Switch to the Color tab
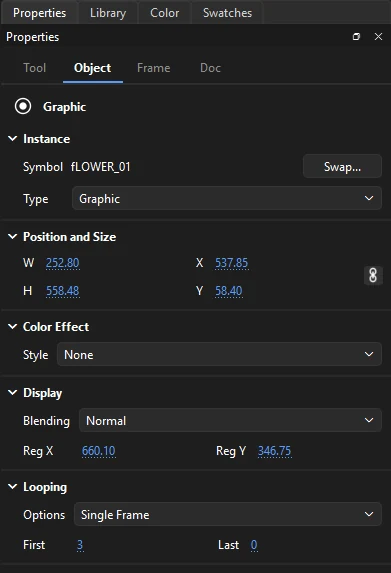The image size is (391, 573). pos(164,13)
